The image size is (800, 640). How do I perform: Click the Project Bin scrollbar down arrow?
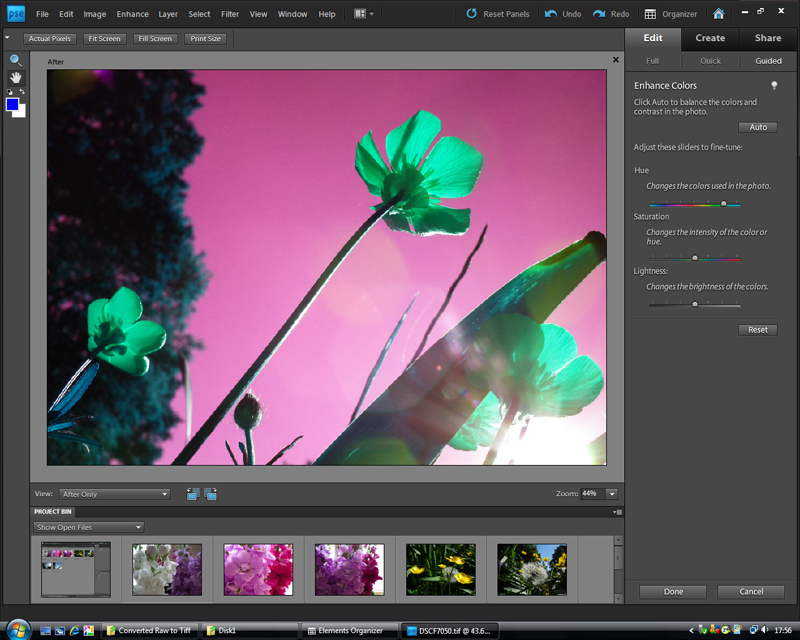pos(618,598)
